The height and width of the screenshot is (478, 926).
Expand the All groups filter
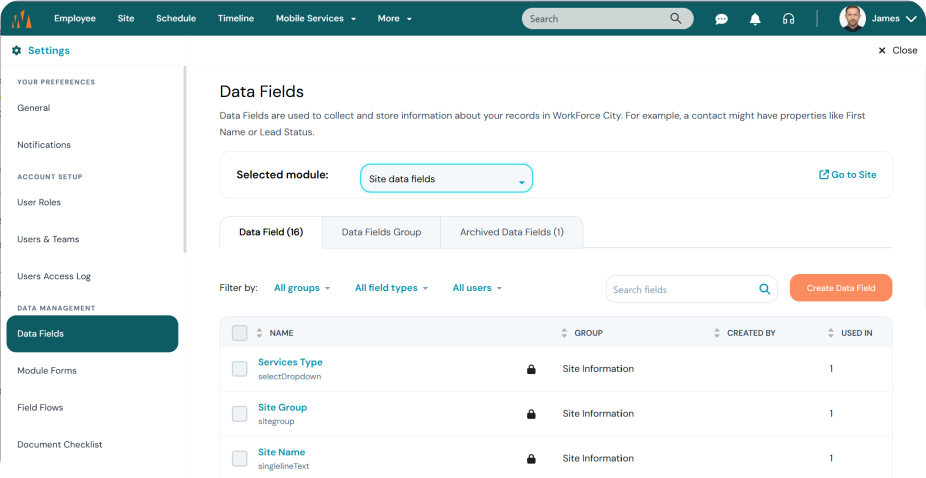tap(302, 288)
